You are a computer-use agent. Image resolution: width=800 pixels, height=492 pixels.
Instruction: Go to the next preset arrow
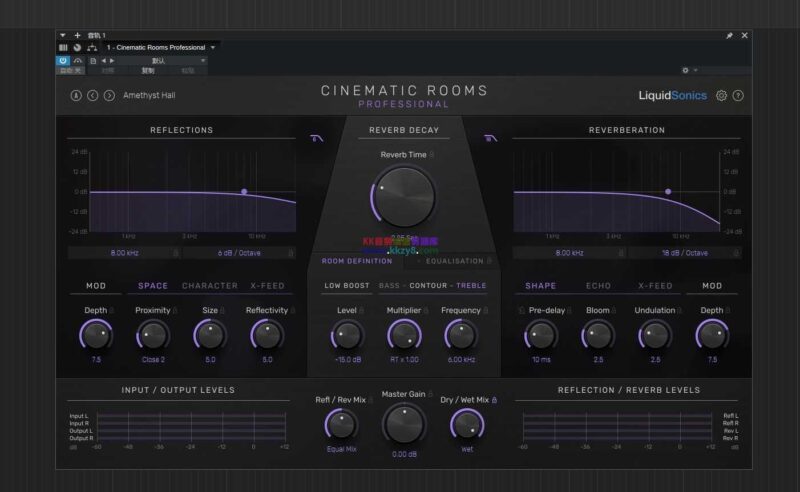(x=109, y=95)
